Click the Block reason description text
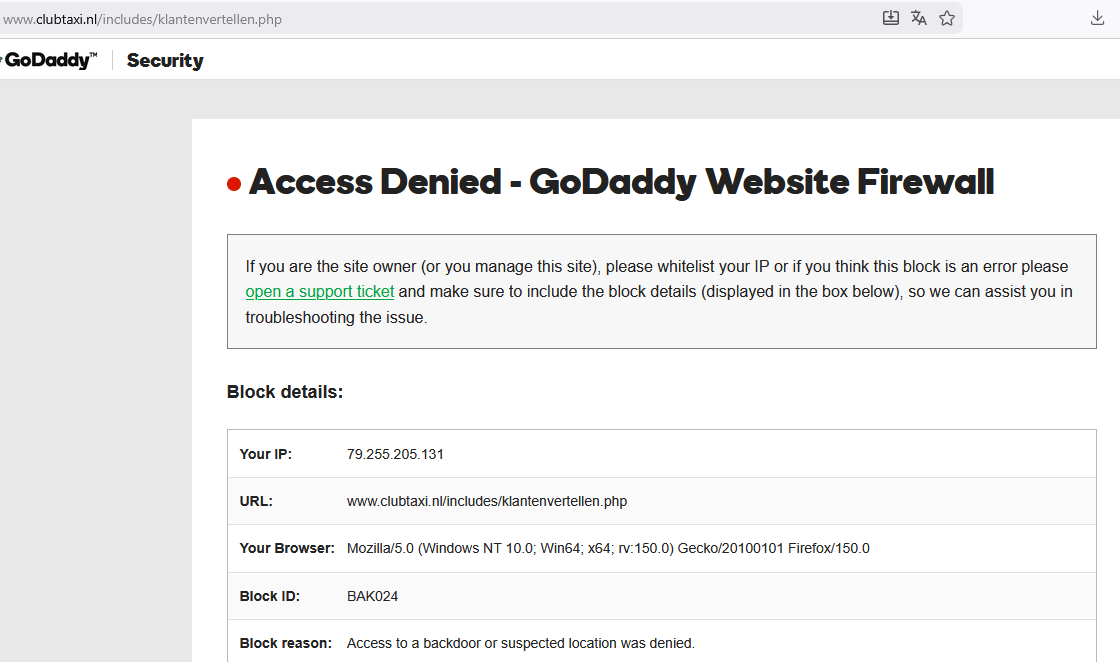The image size is (1120, 662). (520, 643)
